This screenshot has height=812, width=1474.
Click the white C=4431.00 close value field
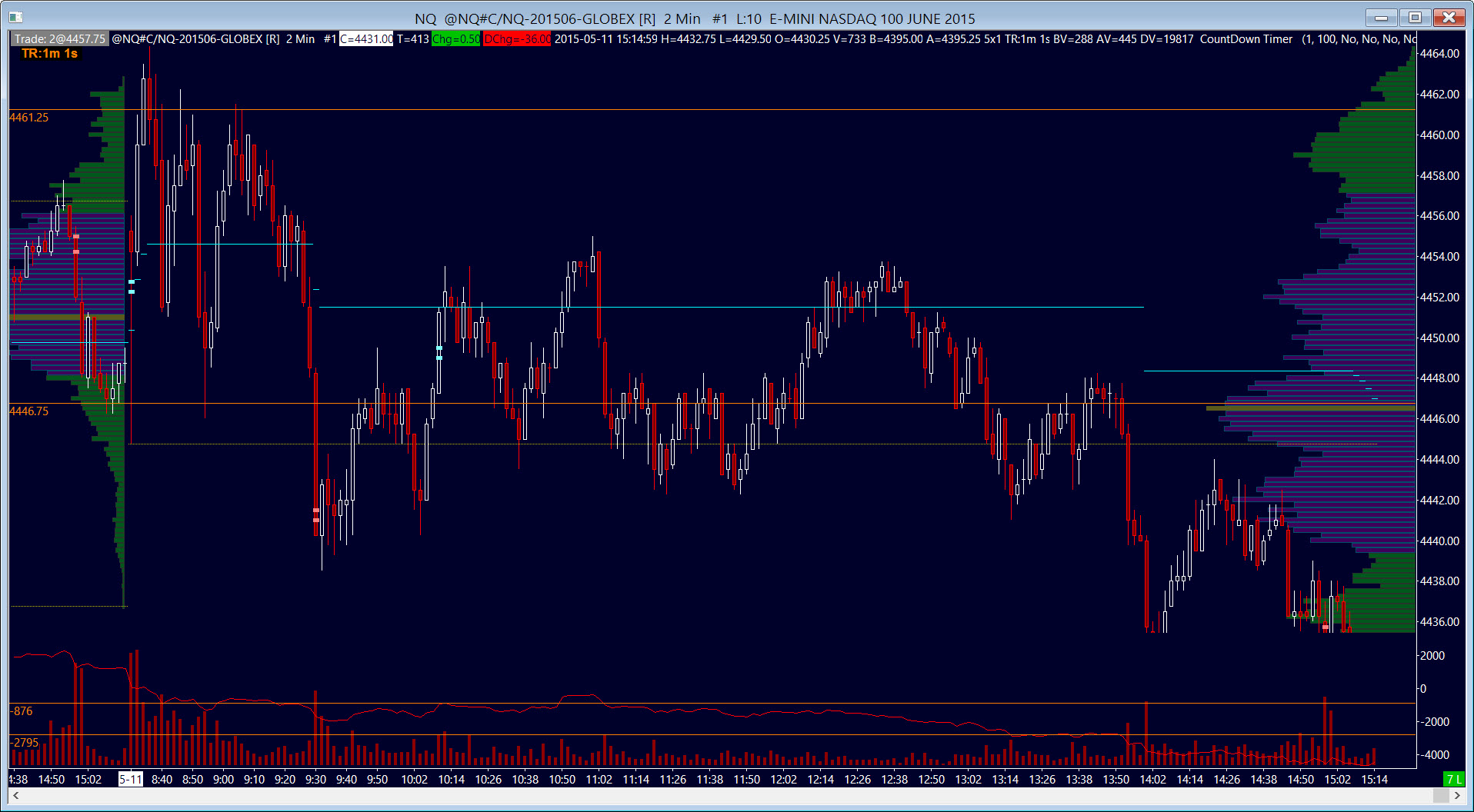(x=366, y=38)
